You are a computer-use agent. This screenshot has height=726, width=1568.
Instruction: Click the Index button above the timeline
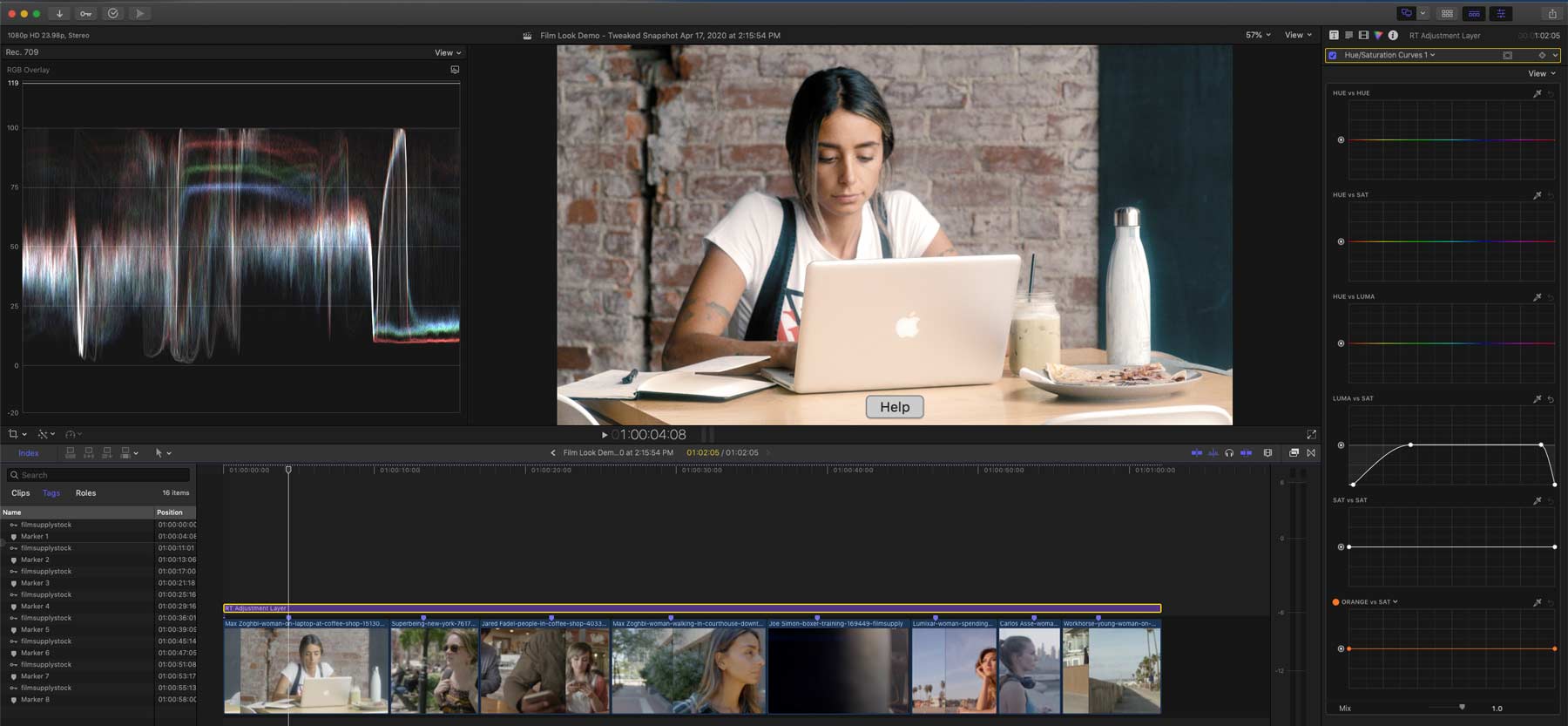[29, 453]
